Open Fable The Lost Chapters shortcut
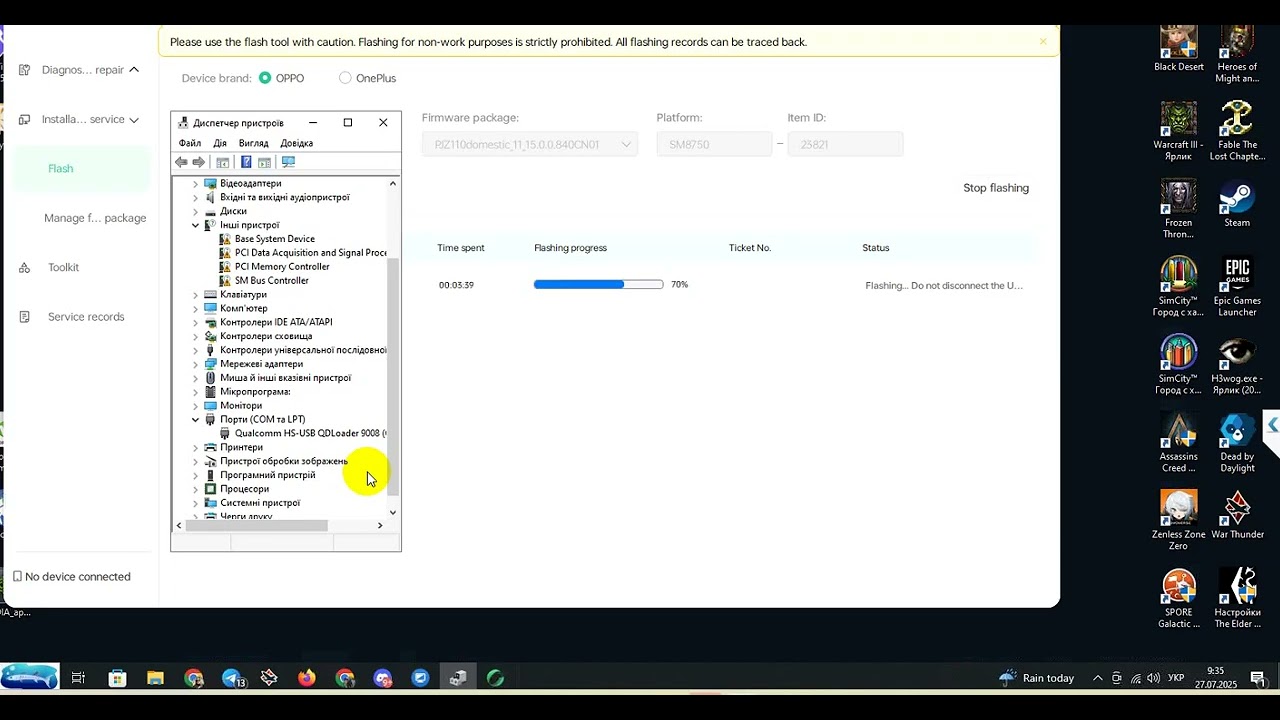1280x720 pixels. pos(1237,132)
